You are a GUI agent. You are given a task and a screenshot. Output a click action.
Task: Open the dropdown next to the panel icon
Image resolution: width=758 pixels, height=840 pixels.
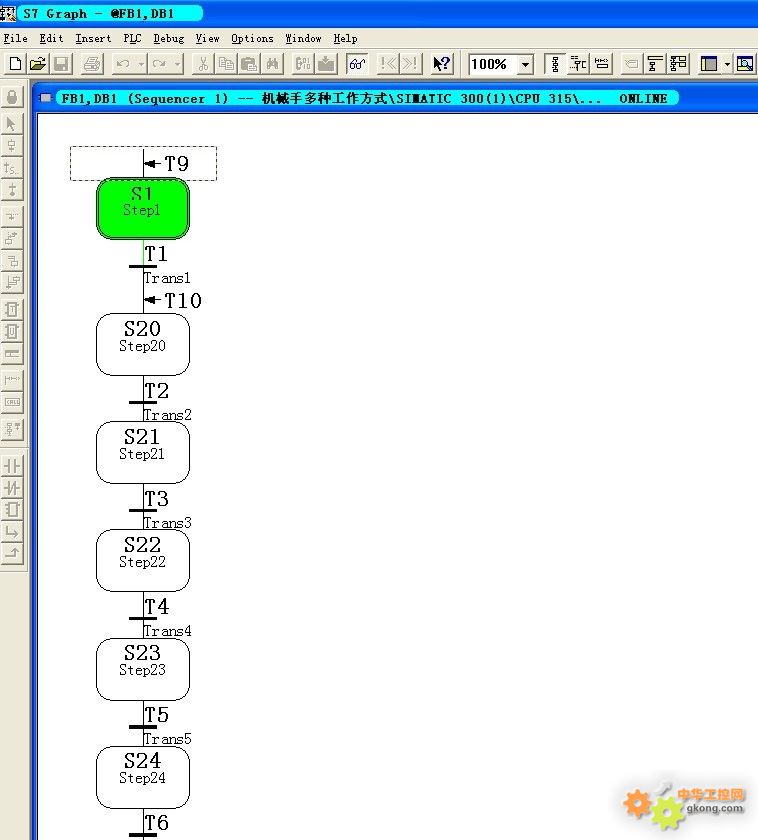(x=727, y=64)
